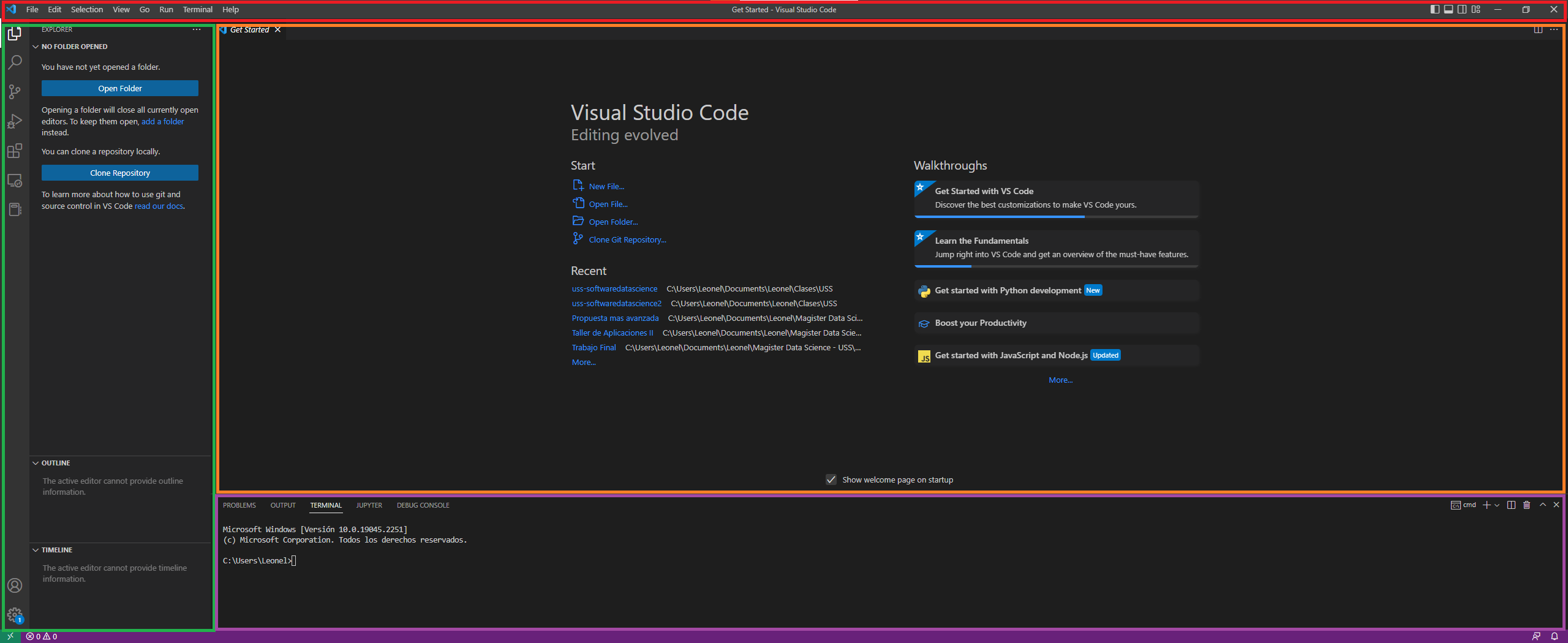Toggle the bottom panel layout button
The height and width of the screenshot is (643, 1568).
coord(1448,9)
